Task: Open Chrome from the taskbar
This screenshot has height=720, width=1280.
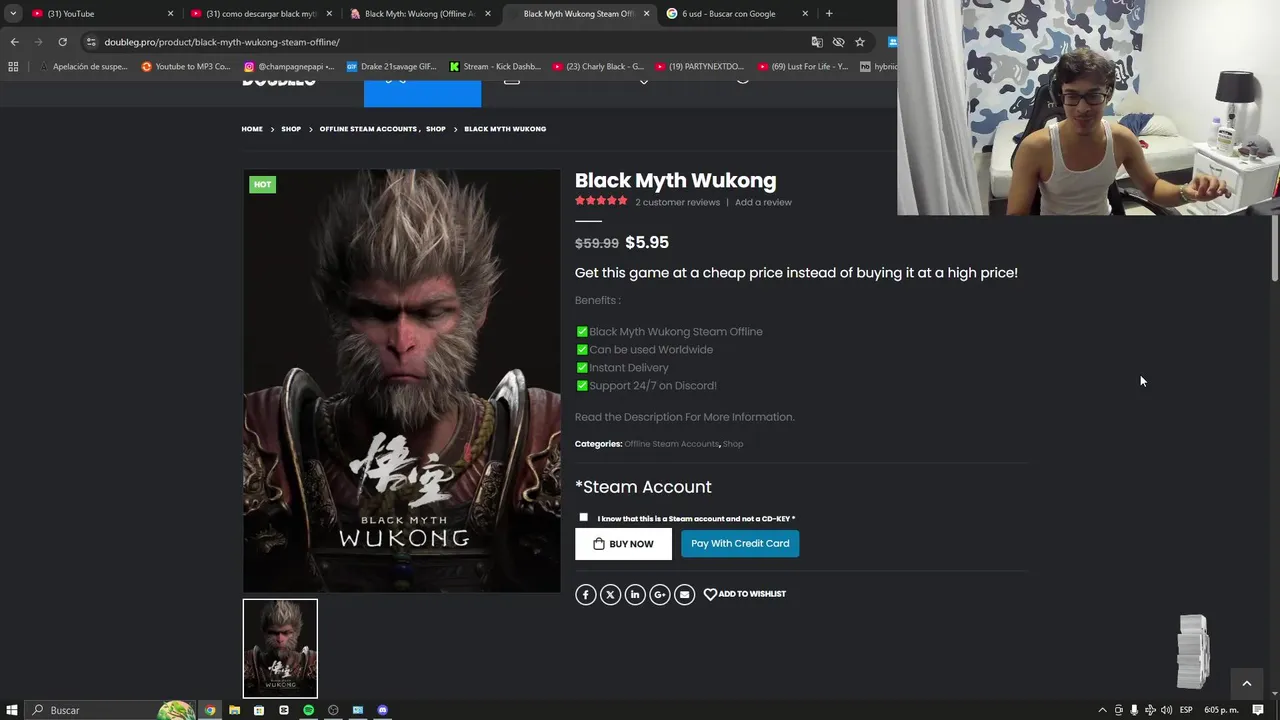Action: pos(210,710)
